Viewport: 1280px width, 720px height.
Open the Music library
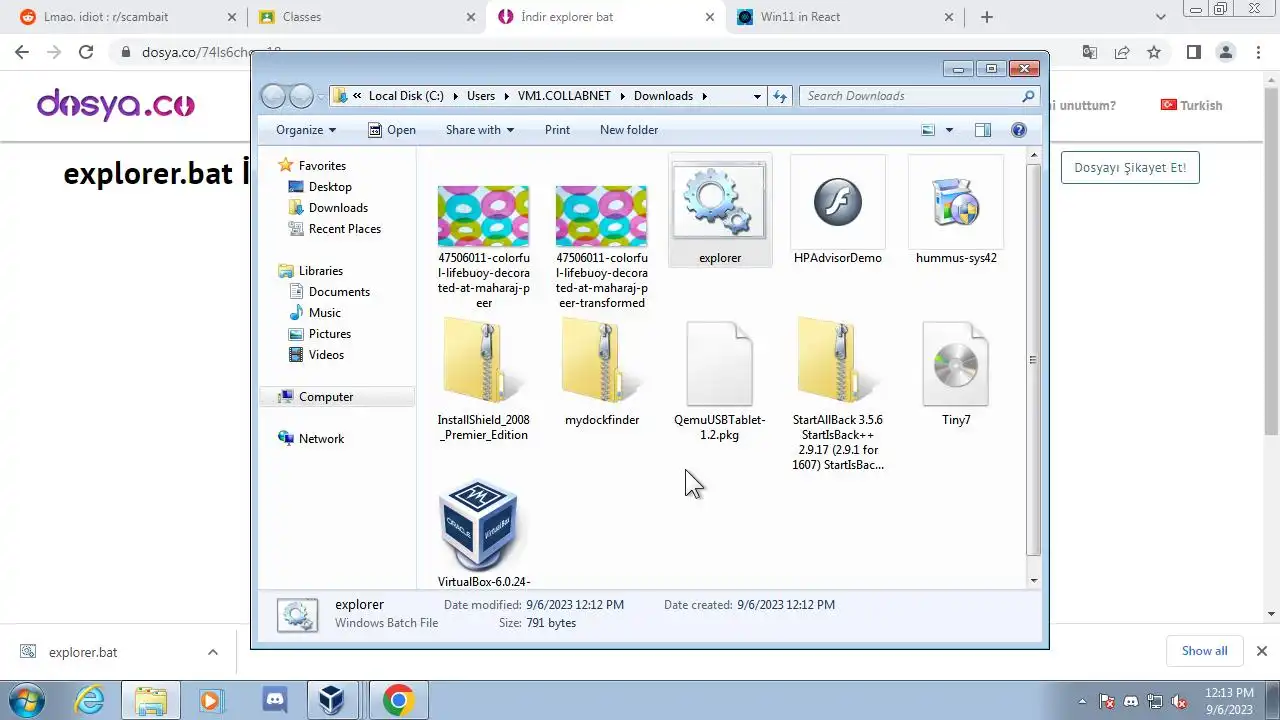(324, 313)
